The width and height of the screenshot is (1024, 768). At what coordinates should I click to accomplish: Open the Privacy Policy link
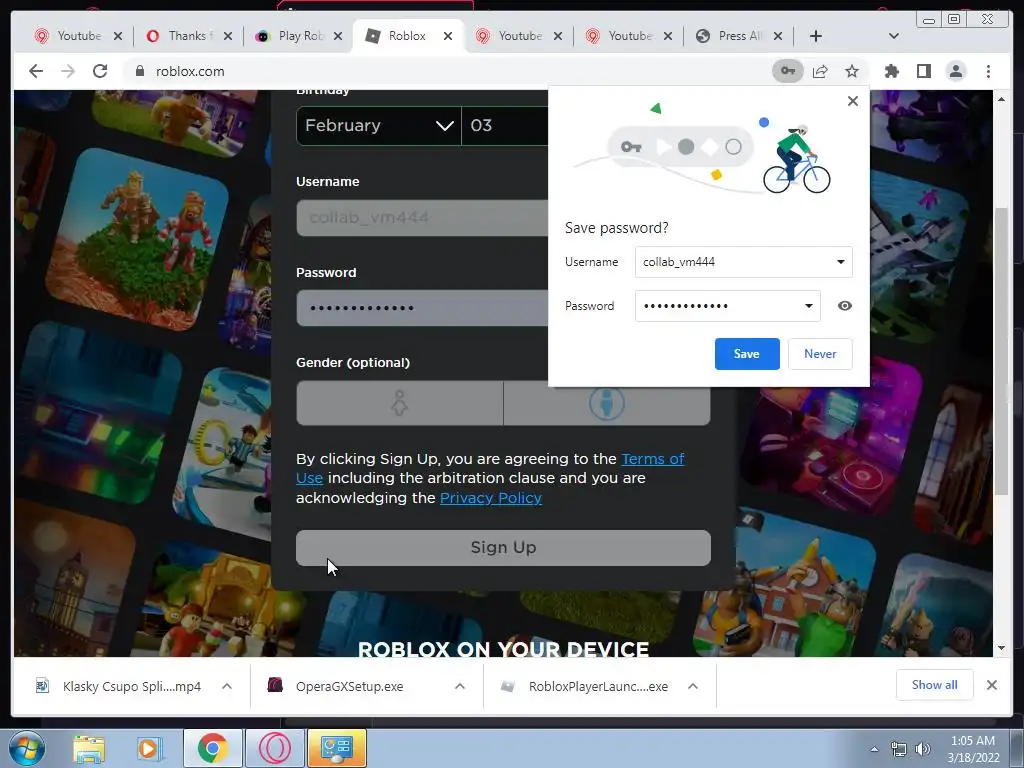click(490, 498)
